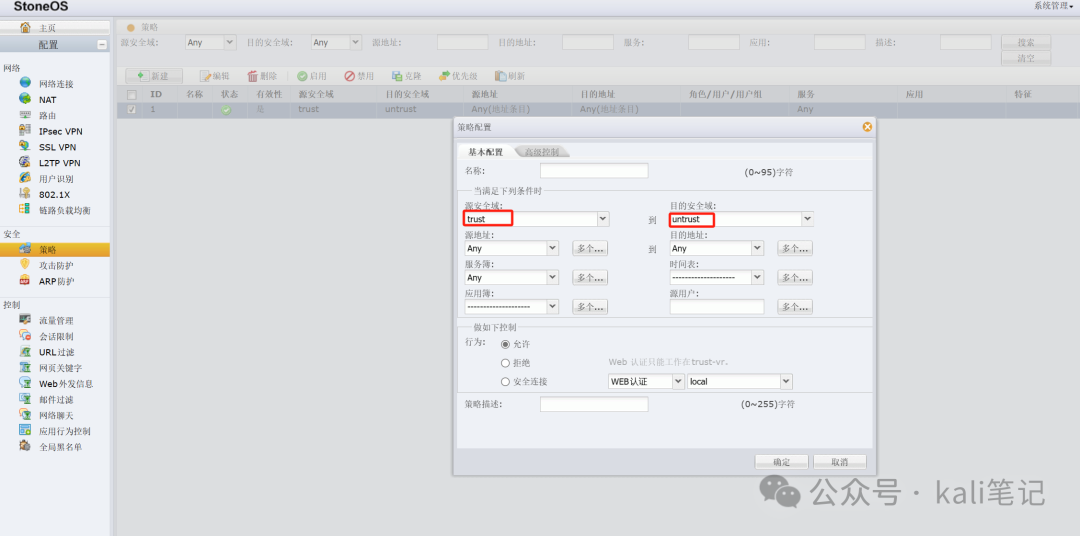Open the 用户识别 icon
The image size is (1080, 536).
click(25, 178)
